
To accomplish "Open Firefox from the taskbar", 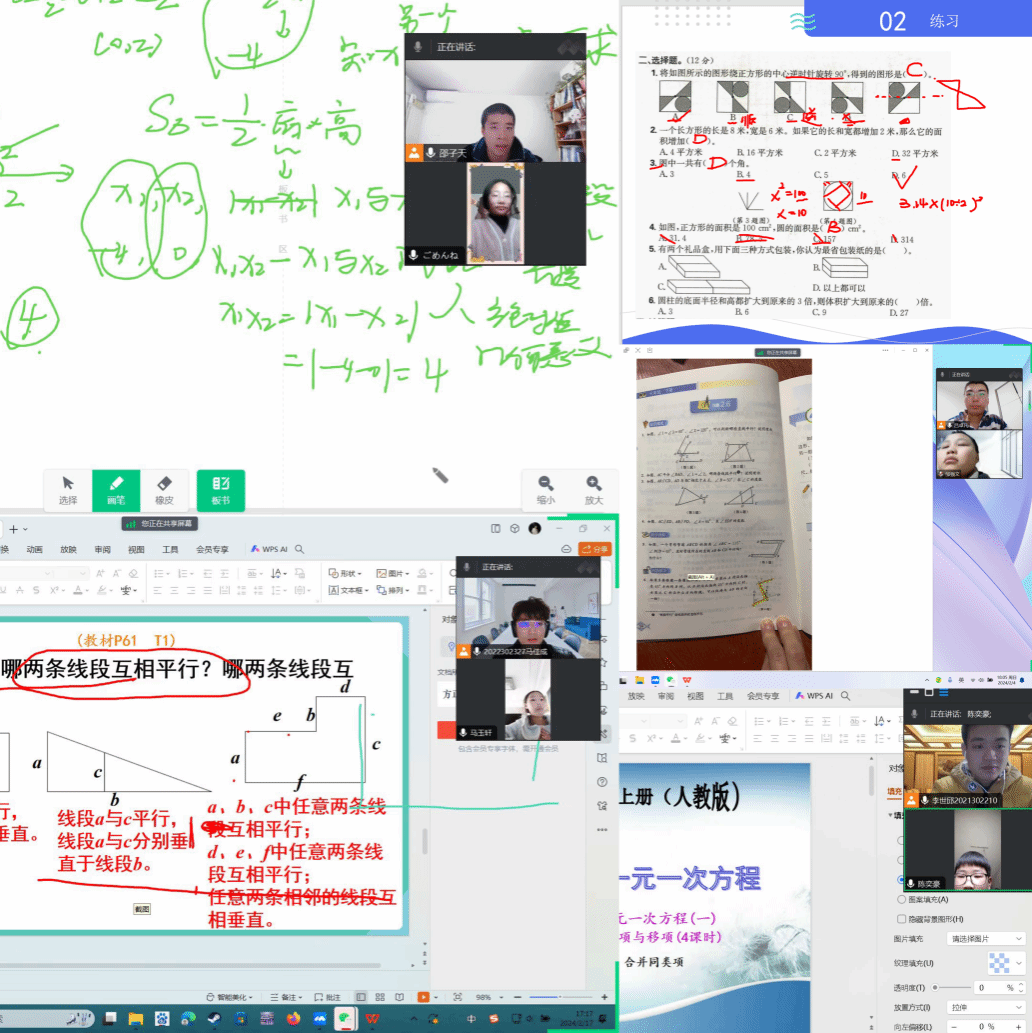I will (x=293, y=1019).
